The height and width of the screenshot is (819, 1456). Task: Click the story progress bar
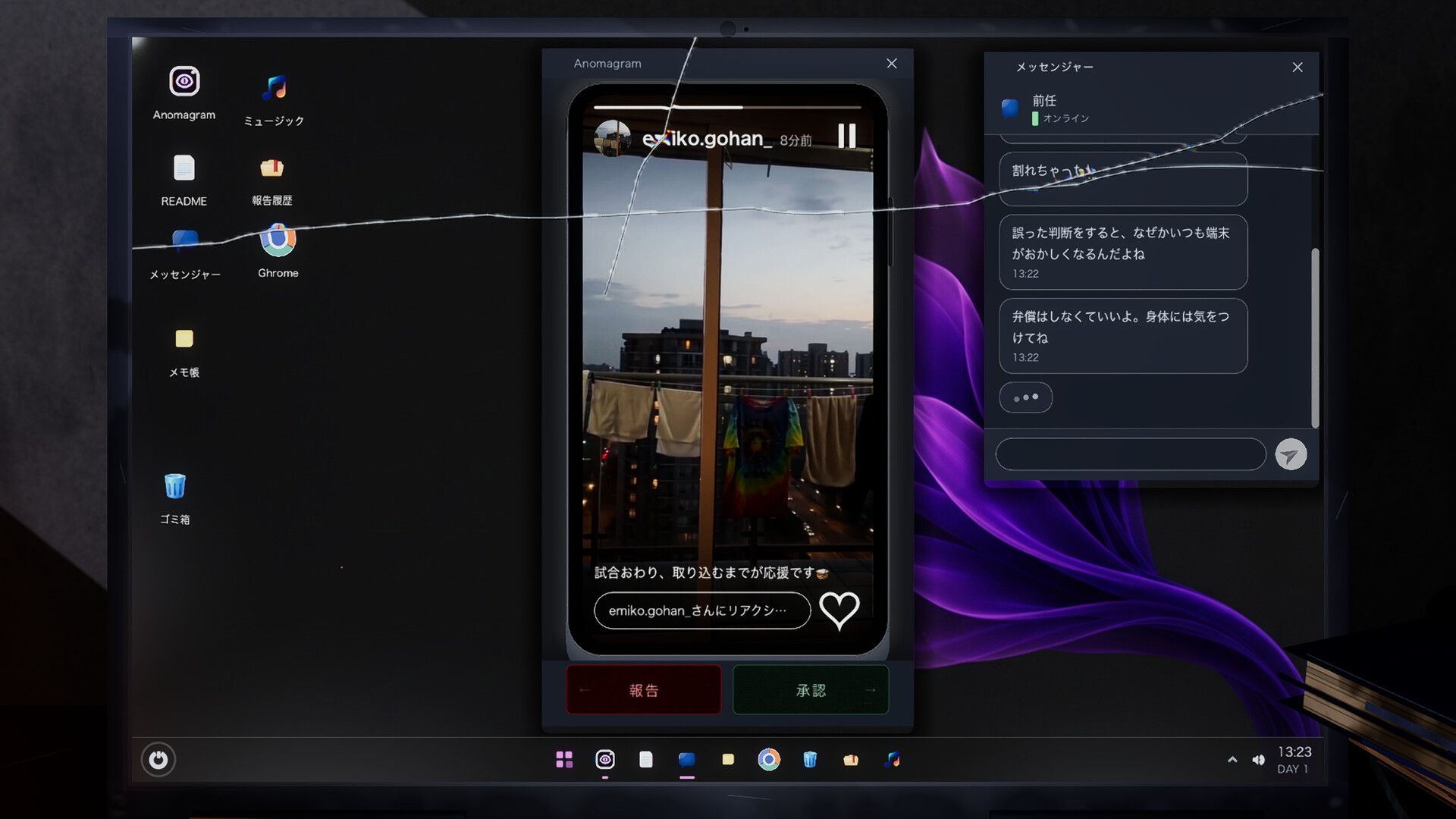727,108
